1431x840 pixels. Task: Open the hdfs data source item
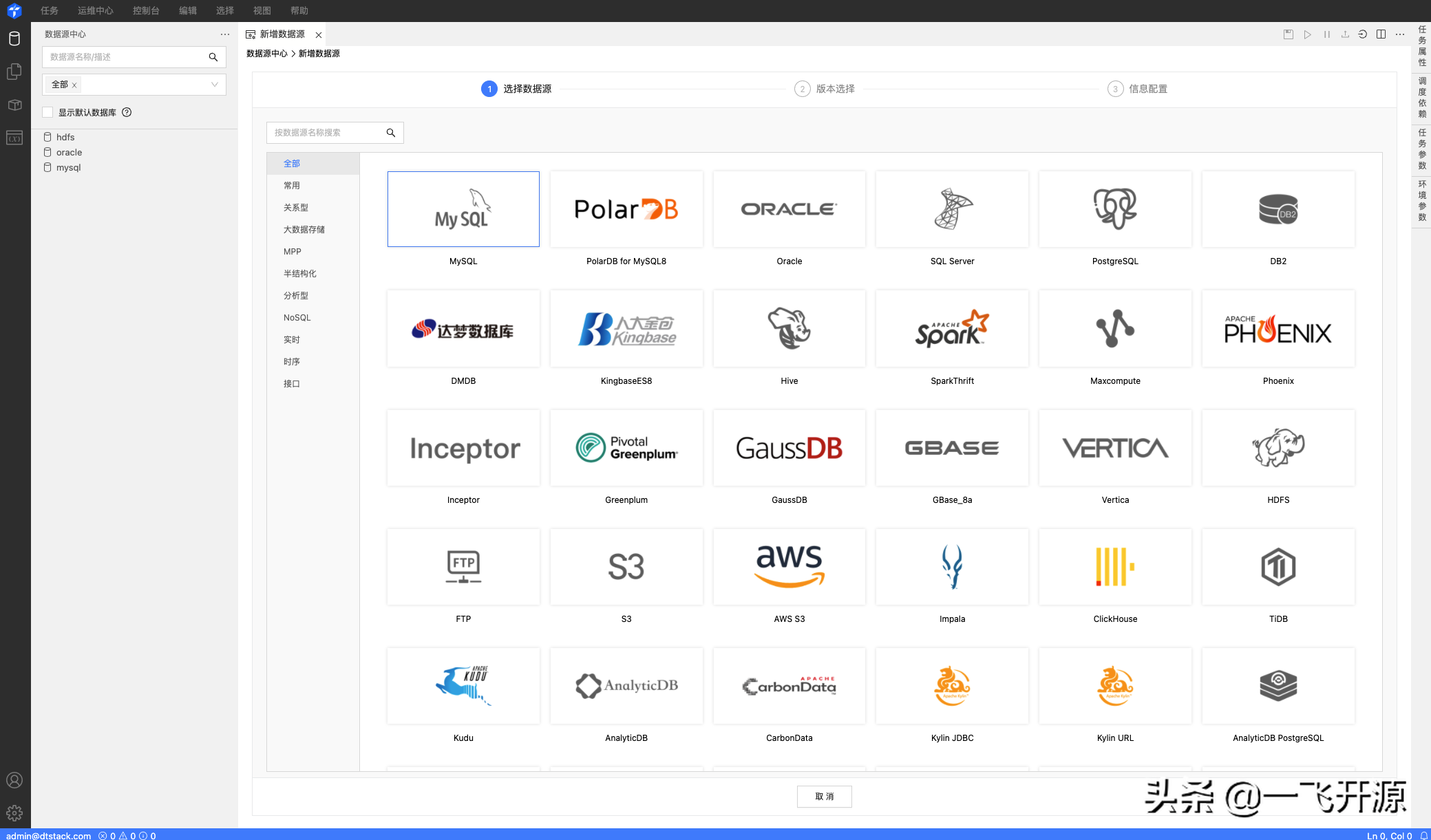pyautogui.click(x=65, y=138)
